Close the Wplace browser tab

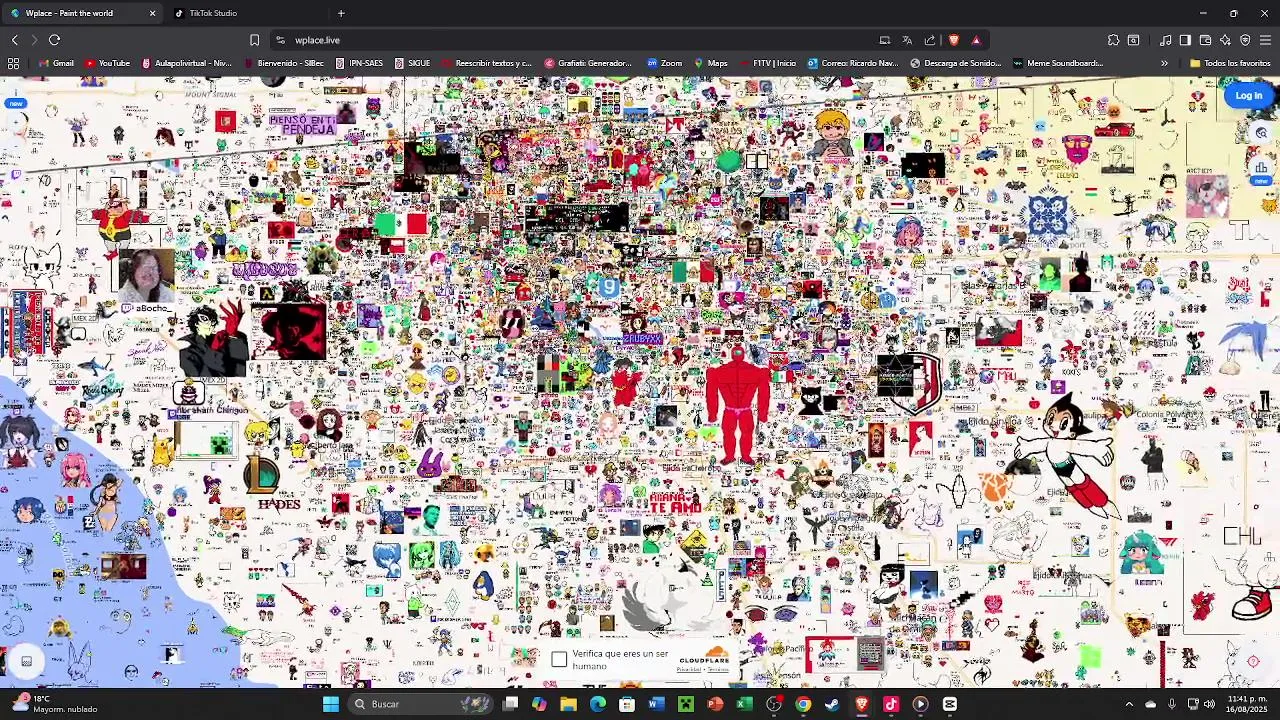coord(152,13)
